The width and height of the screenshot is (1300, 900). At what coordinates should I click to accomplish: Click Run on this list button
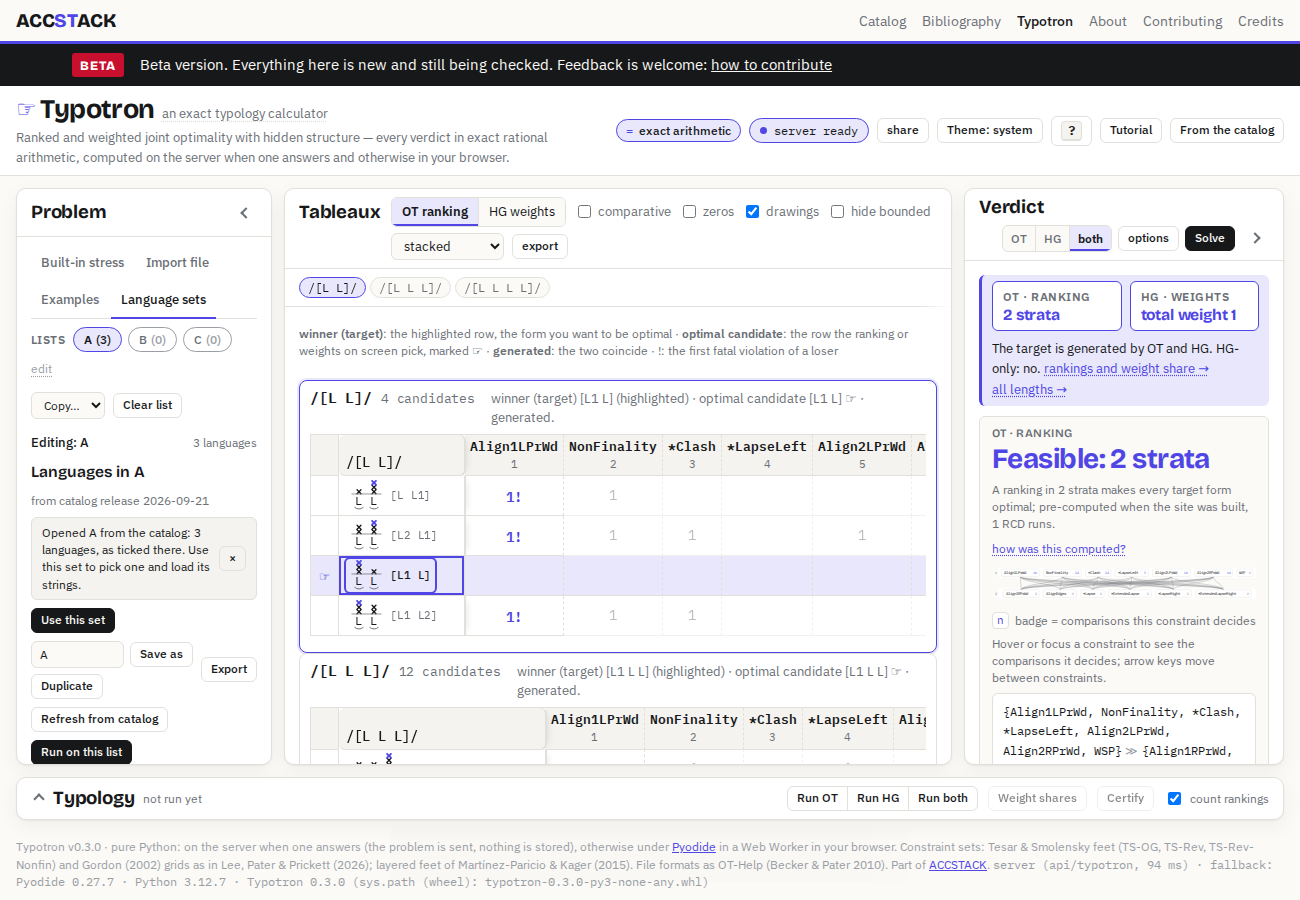82,752
